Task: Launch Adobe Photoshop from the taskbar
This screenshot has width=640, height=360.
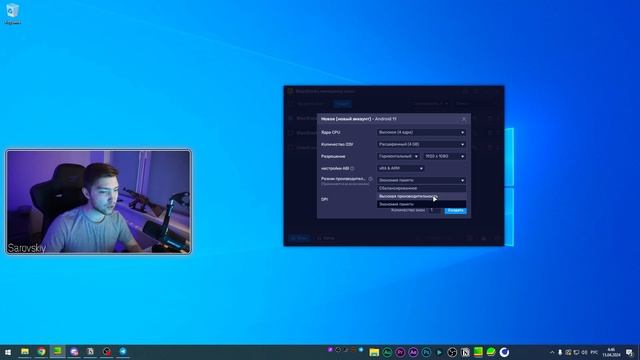Action: pos(426,352)
